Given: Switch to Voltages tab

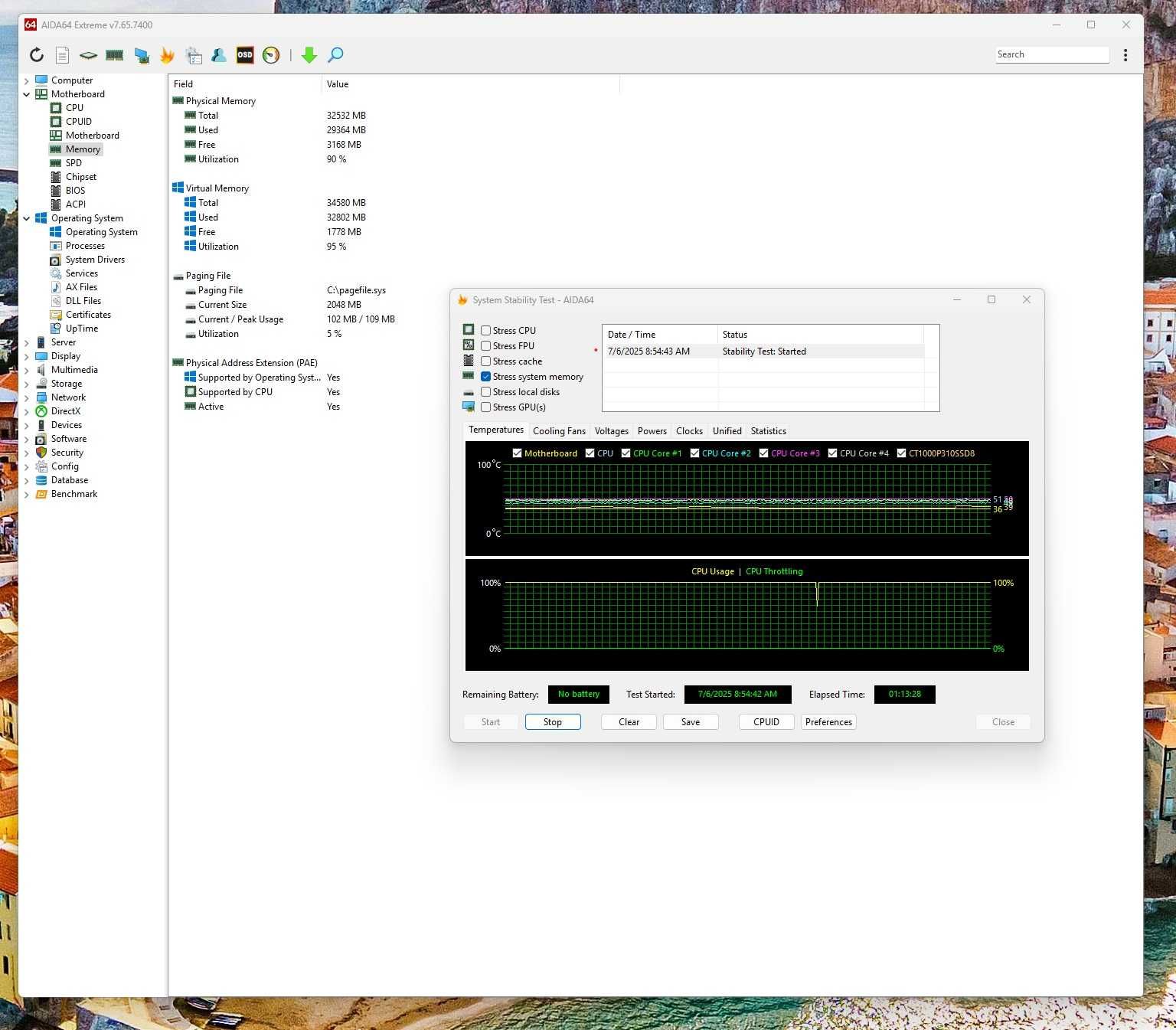Looking at the screenshot, I should [611, 431].
